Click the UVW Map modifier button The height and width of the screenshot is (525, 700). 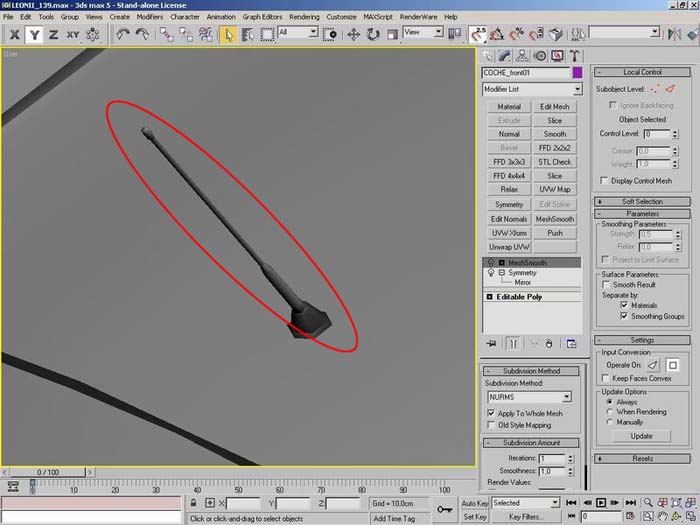click(x=554, y=189)
